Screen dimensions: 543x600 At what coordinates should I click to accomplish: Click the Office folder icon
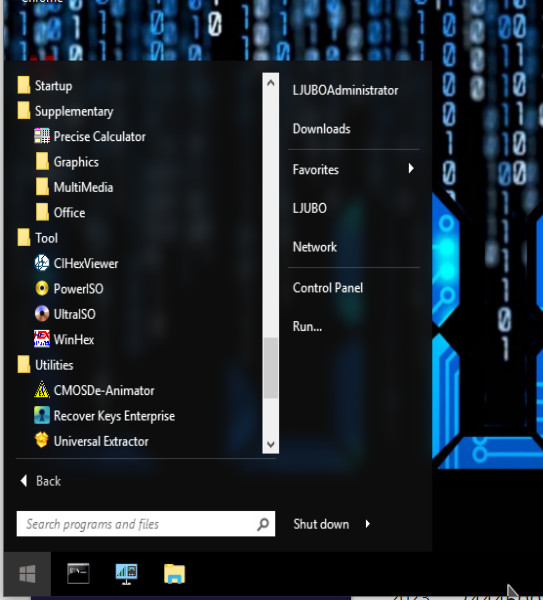pos(42,212)
